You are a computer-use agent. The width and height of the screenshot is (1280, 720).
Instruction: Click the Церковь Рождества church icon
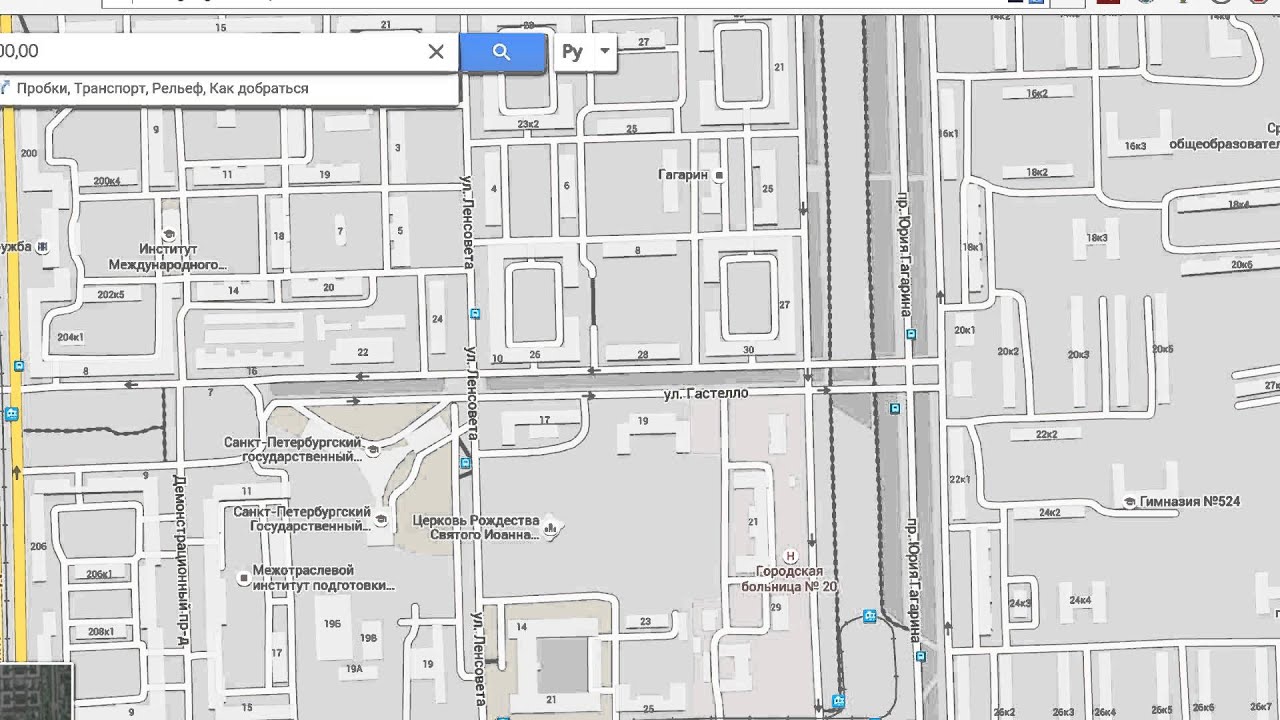pos(550,526)
